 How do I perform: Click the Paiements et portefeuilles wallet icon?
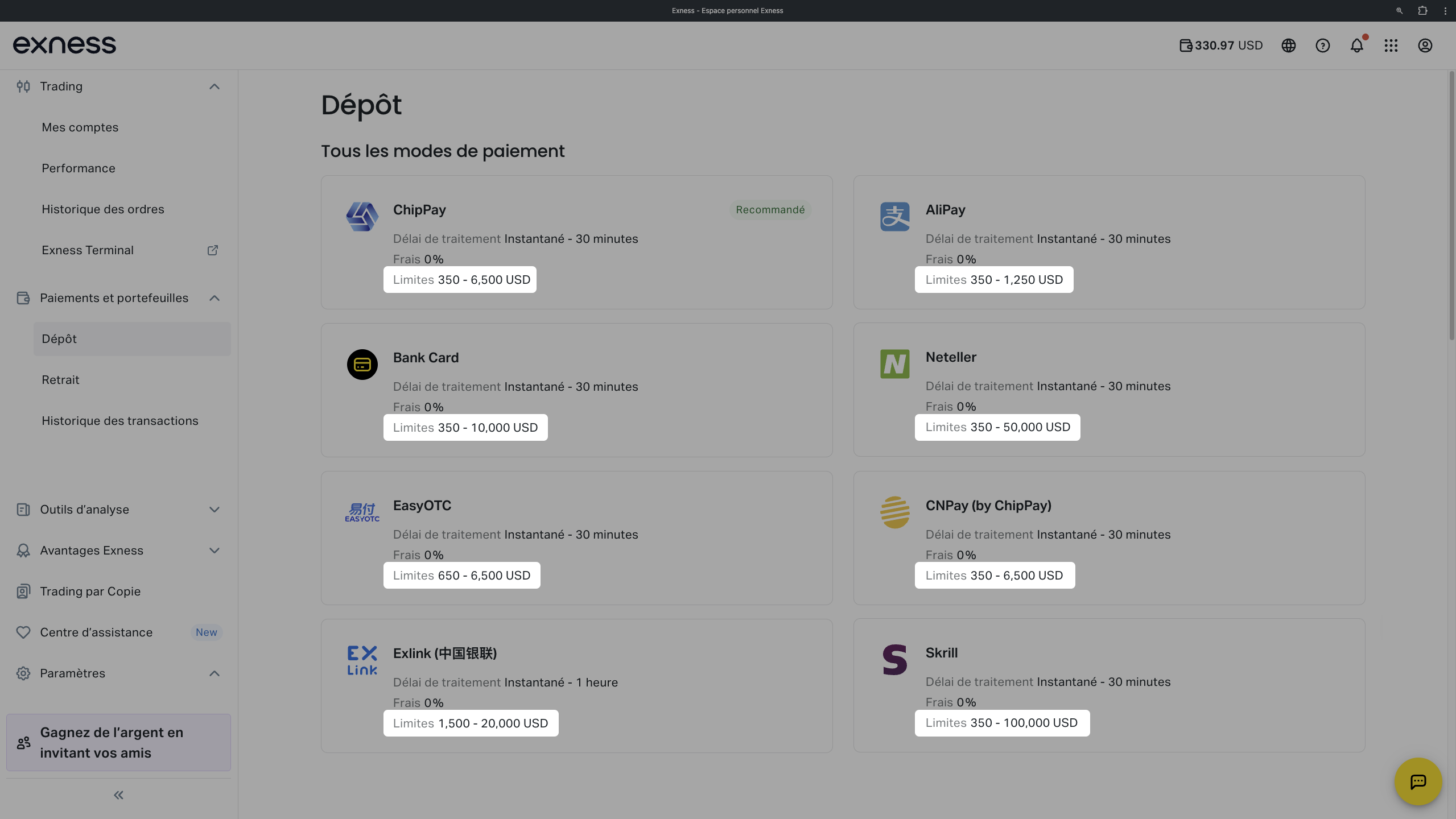pos(23,298)
